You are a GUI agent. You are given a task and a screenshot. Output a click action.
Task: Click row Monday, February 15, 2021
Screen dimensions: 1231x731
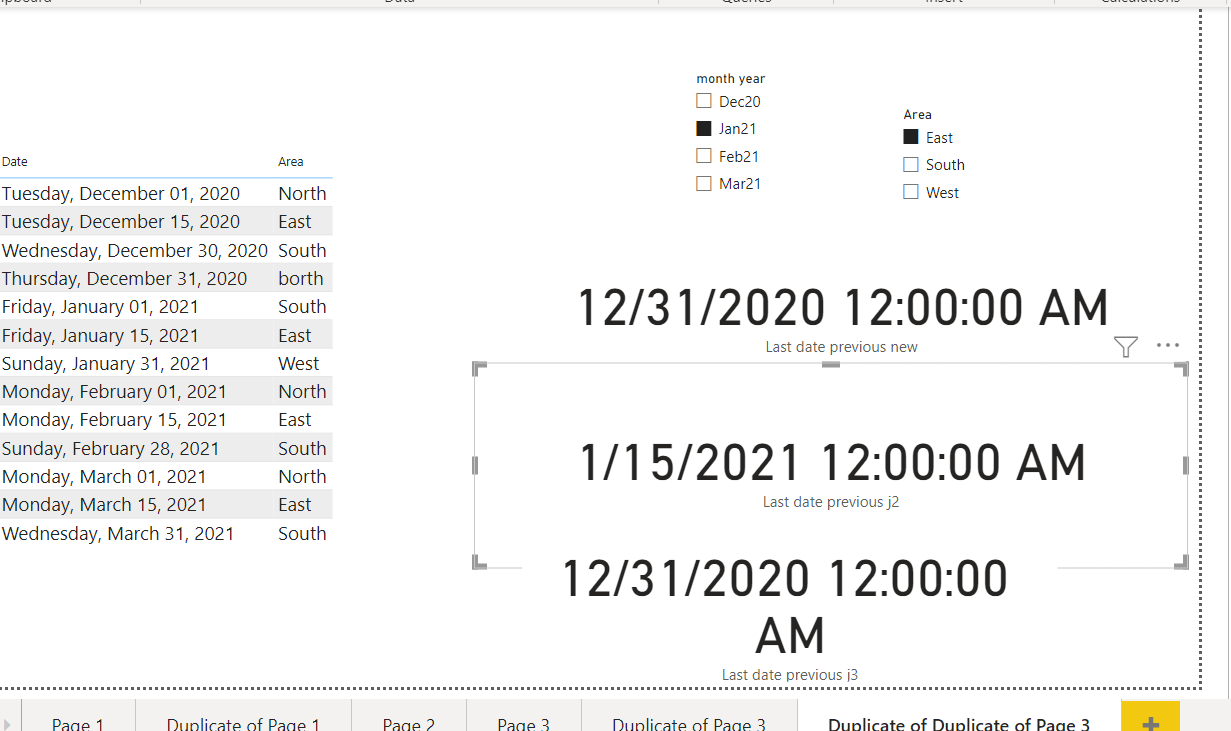tap(166, 420)
